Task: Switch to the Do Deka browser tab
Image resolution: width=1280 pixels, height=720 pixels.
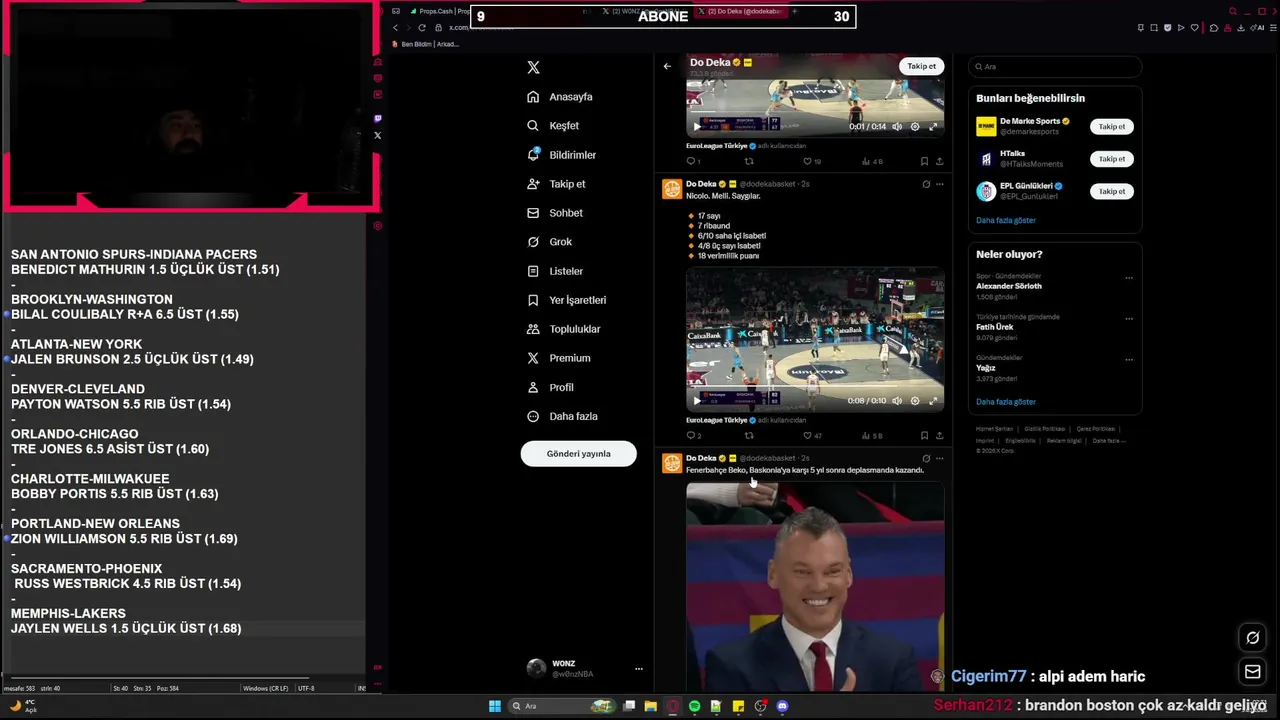Action: tap(742, 11)
